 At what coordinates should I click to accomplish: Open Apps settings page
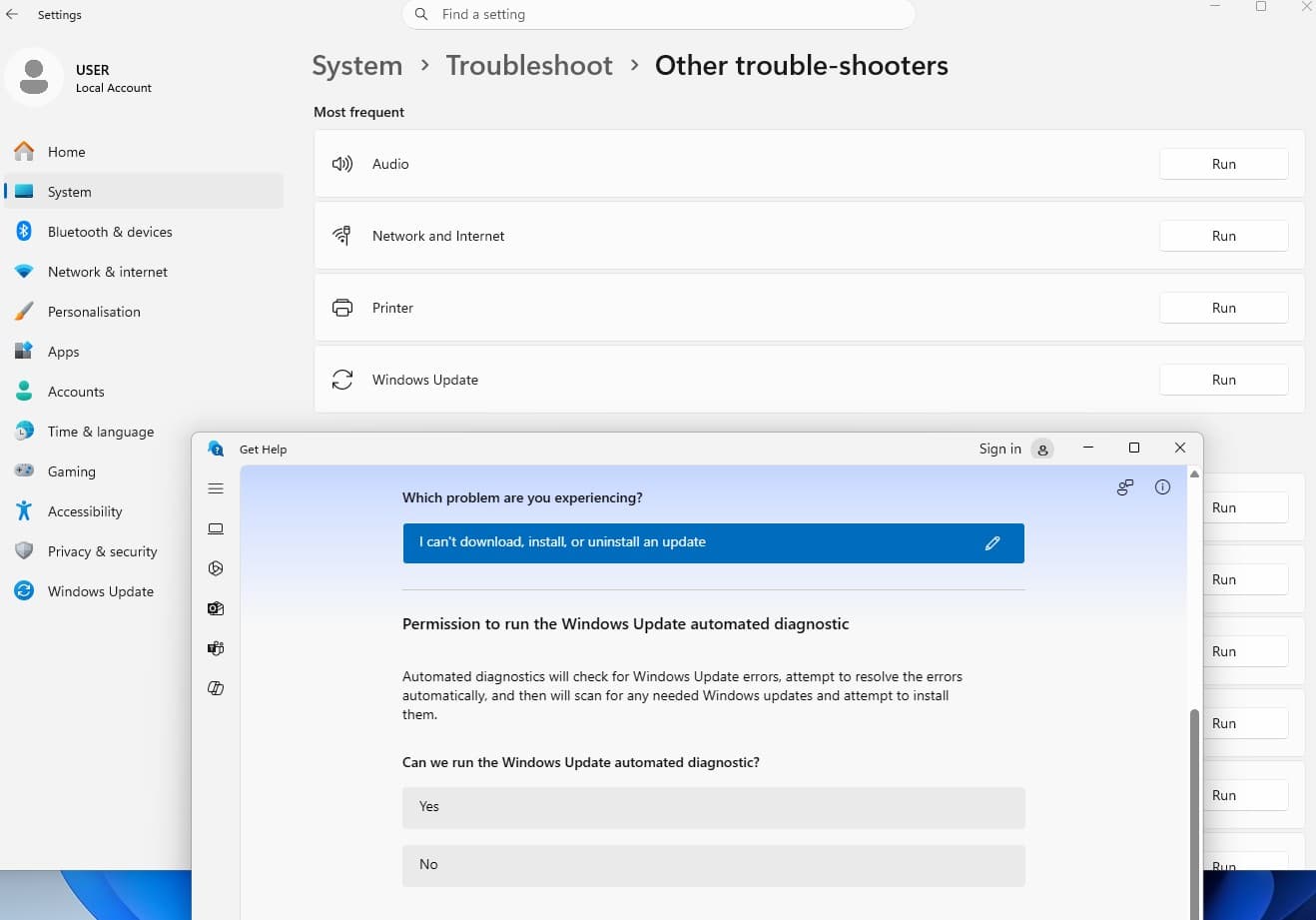[144, 352]
